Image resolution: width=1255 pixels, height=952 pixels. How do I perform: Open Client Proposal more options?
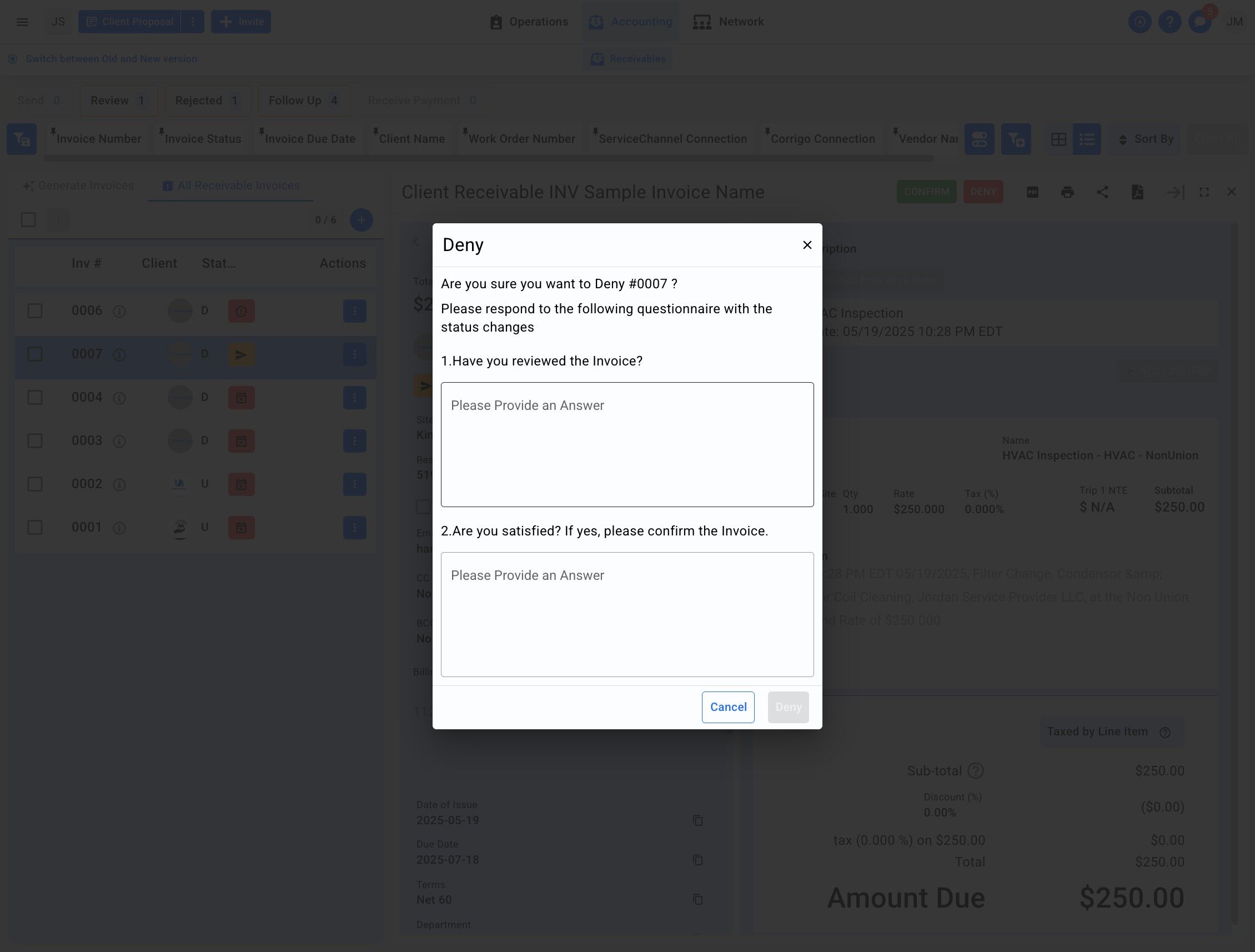(x=193, y=22)
